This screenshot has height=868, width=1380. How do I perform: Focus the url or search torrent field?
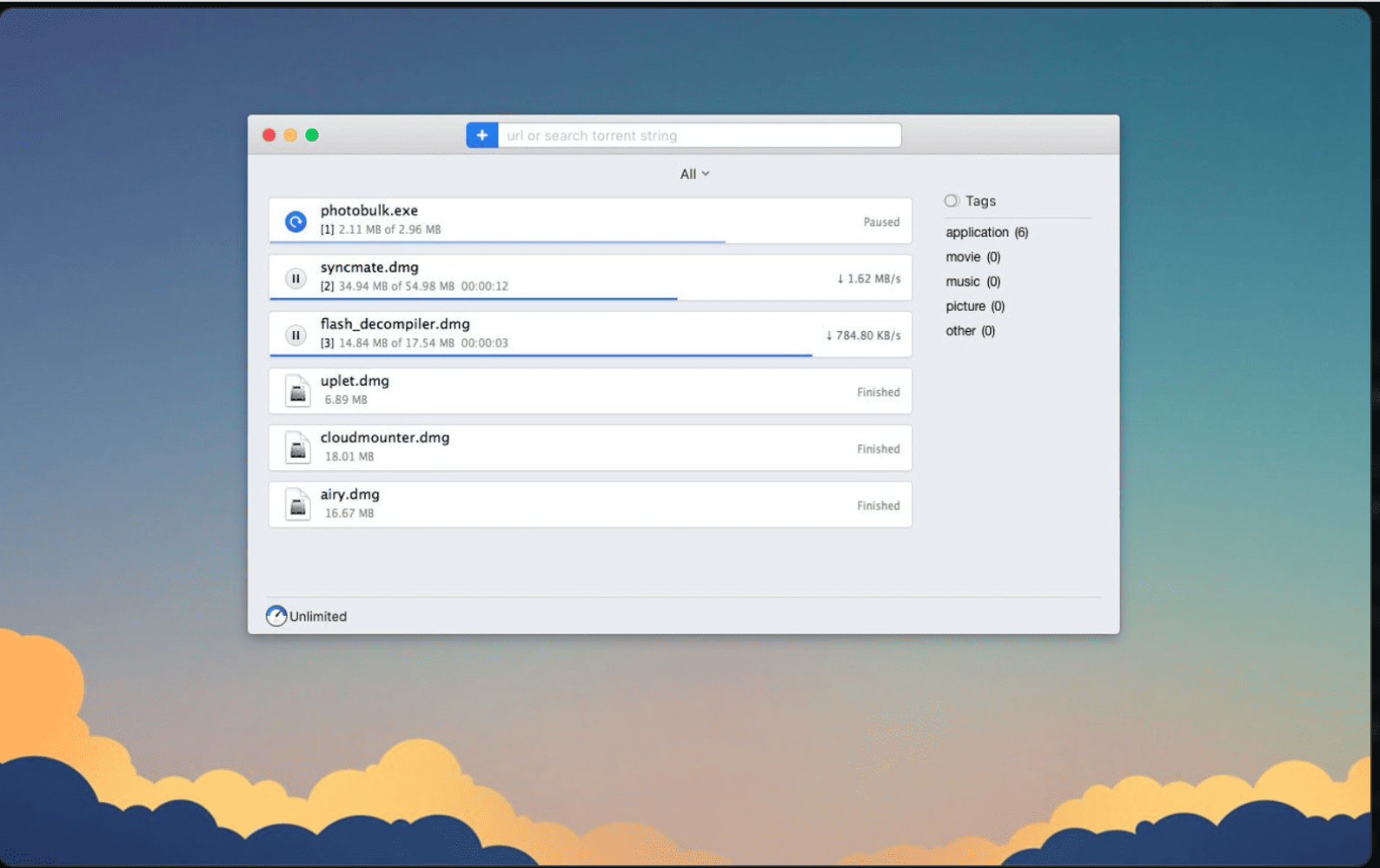click(700, 136)
